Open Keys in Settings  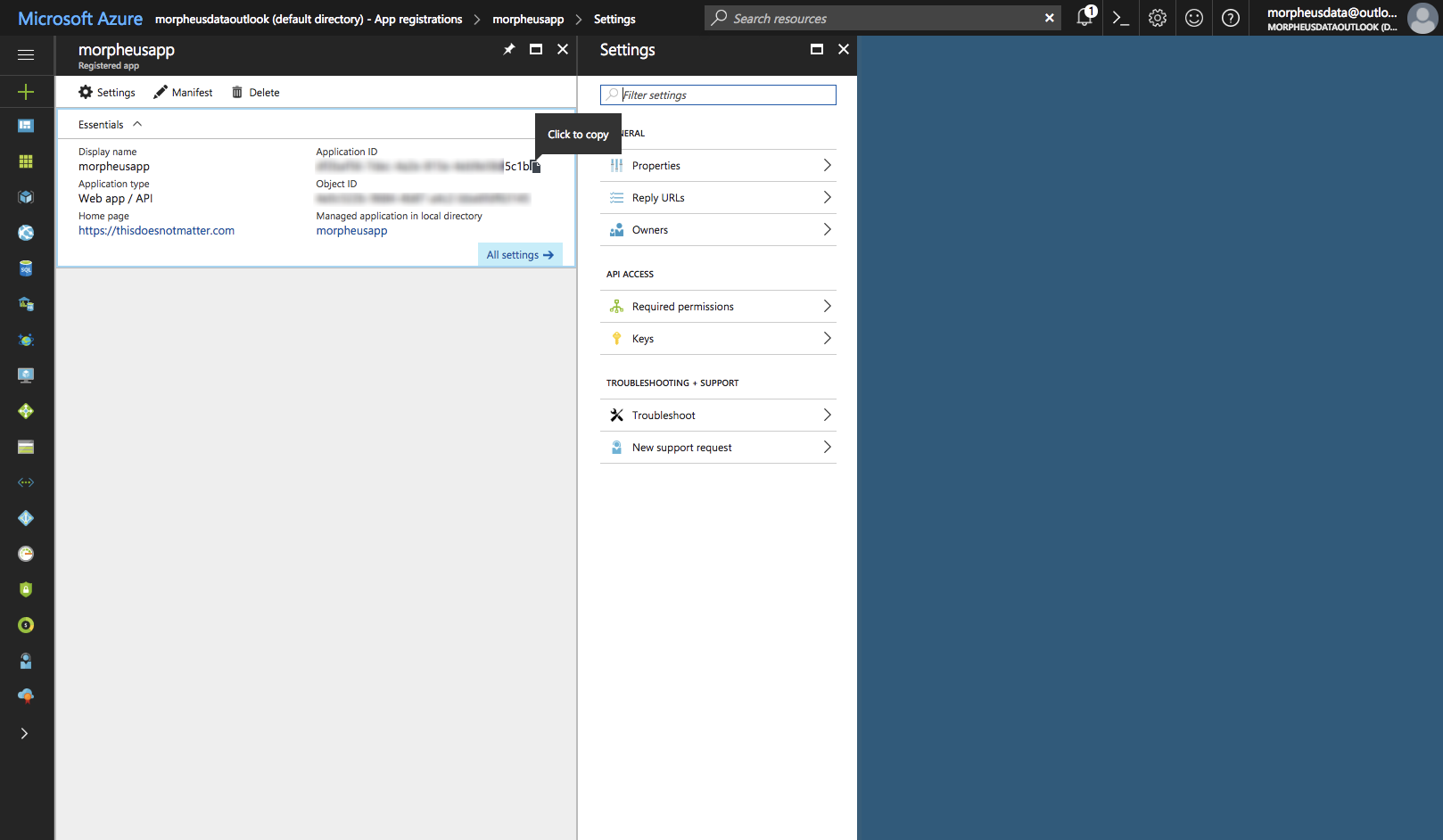click(x=718, y=338)
